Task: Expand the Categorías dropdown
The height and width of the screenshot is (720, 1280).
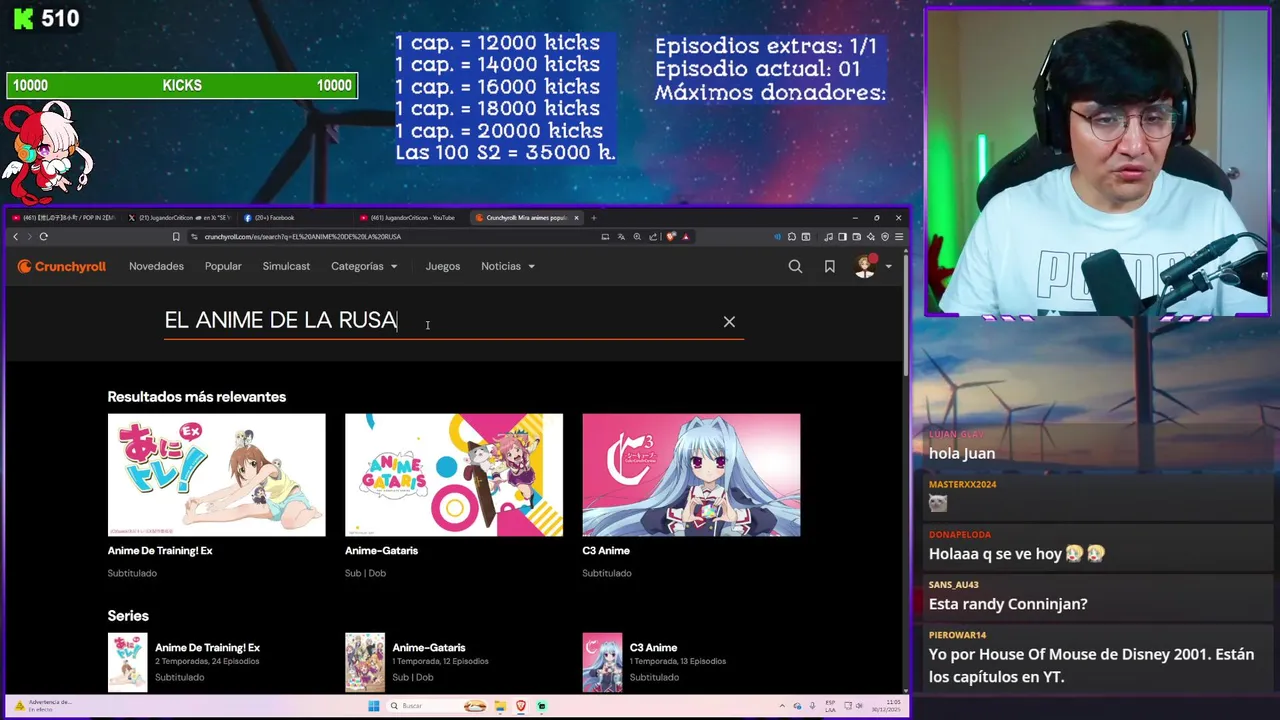Action: point(364,266)
